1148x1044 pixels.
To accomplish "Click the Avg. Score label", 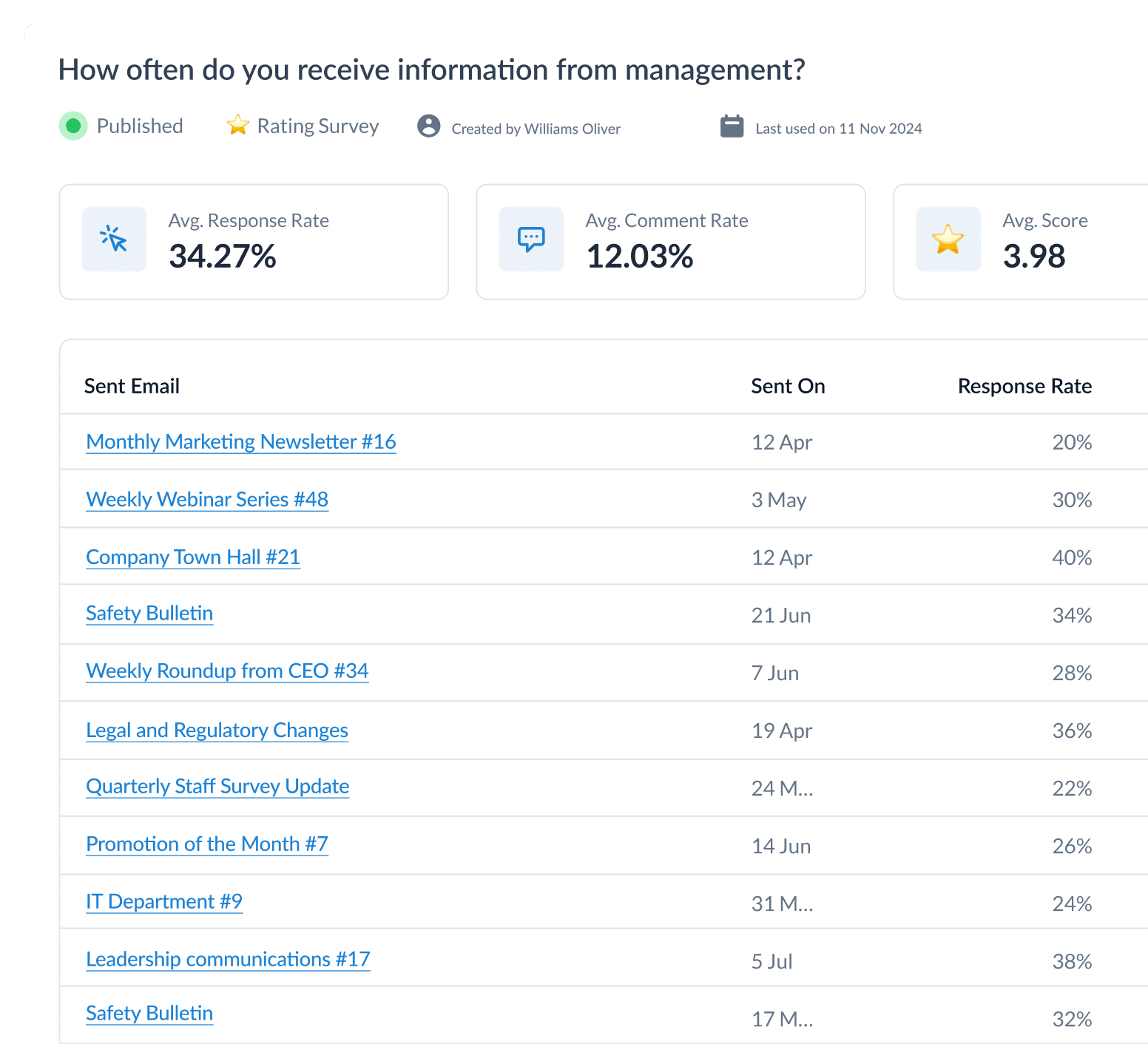I will (x=1045, y=221).
